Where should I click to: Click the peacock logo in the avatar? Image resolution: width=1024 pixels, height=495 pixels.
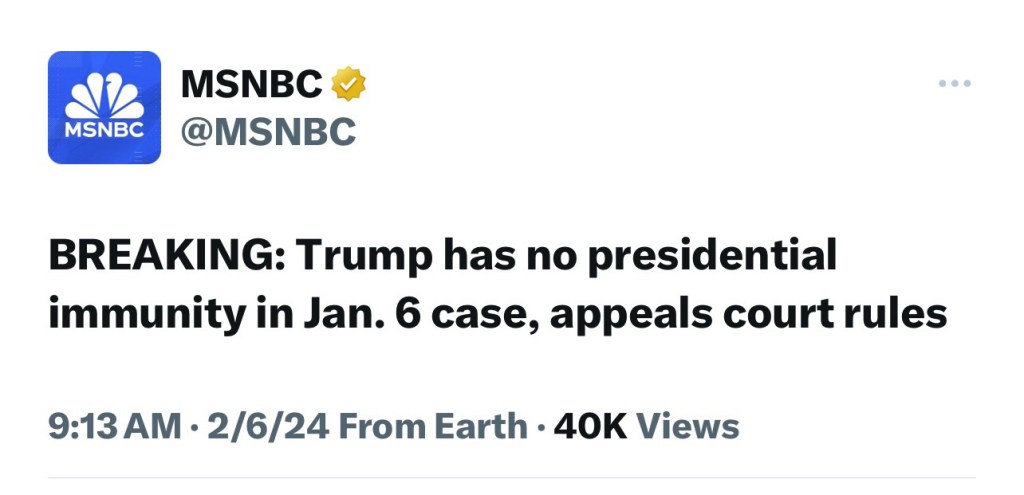click(104, 97)
